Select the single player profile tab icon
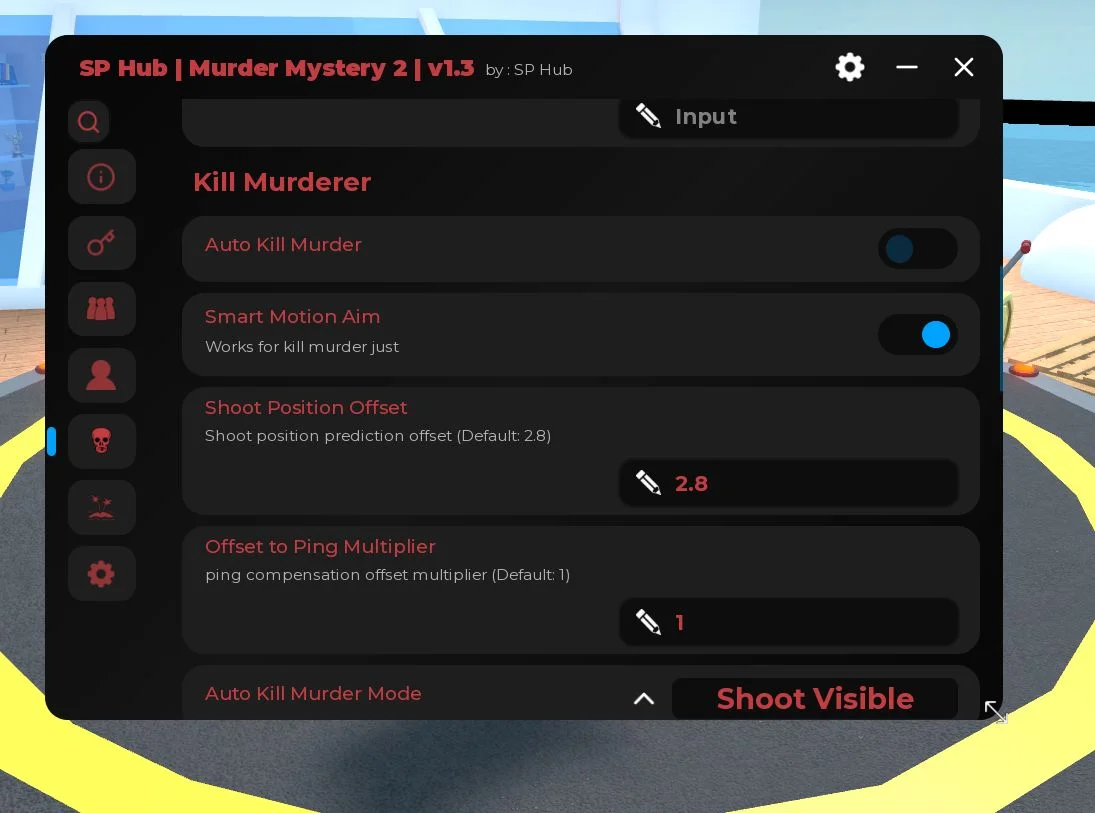This screenshot has height=813, width=1095. (x=101, y=375)
